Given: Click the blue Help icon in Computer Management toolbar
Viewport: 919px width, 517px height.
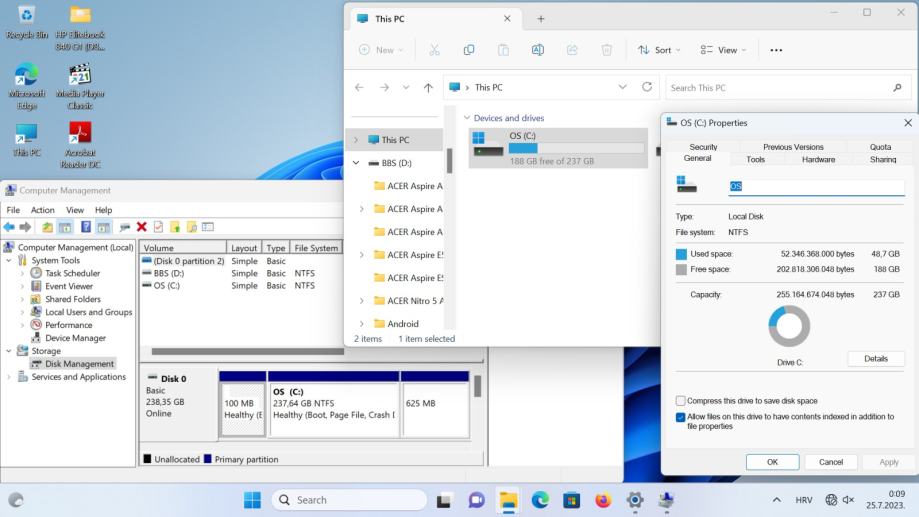Looking at the screenshot, I should pos(87,227).
